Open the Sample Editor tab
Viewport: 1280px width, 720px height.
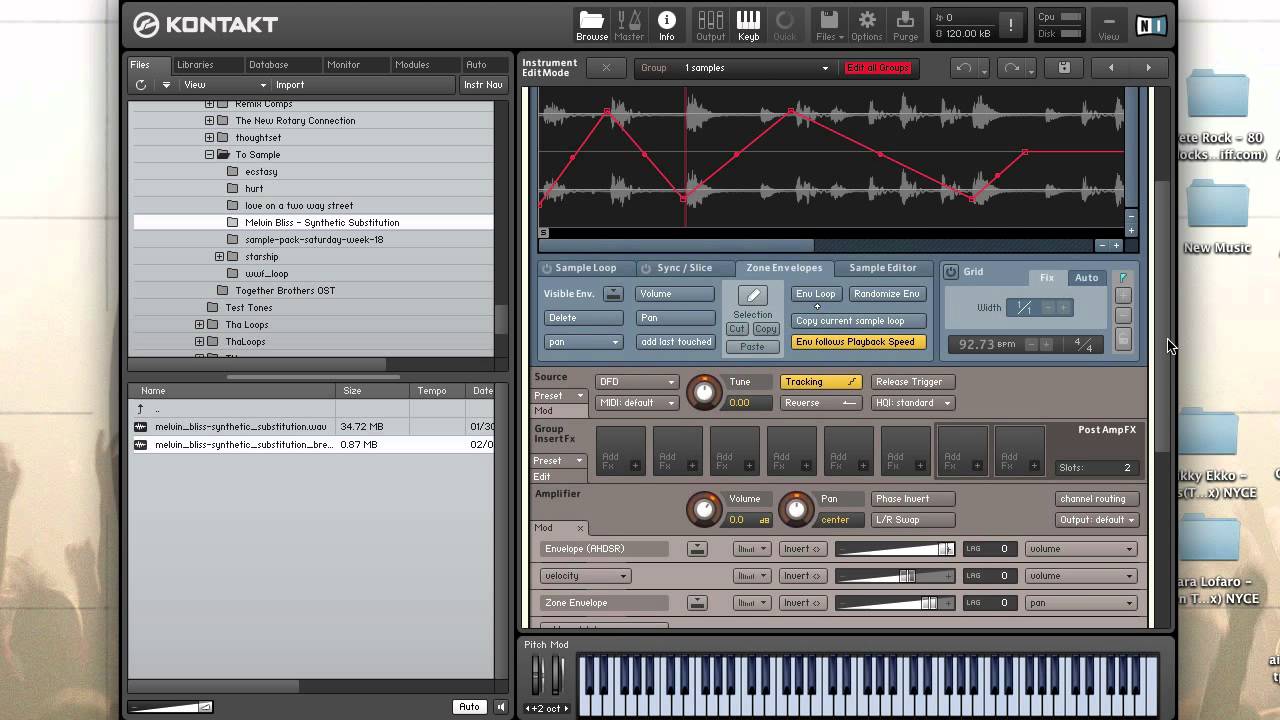coord(883,268)
